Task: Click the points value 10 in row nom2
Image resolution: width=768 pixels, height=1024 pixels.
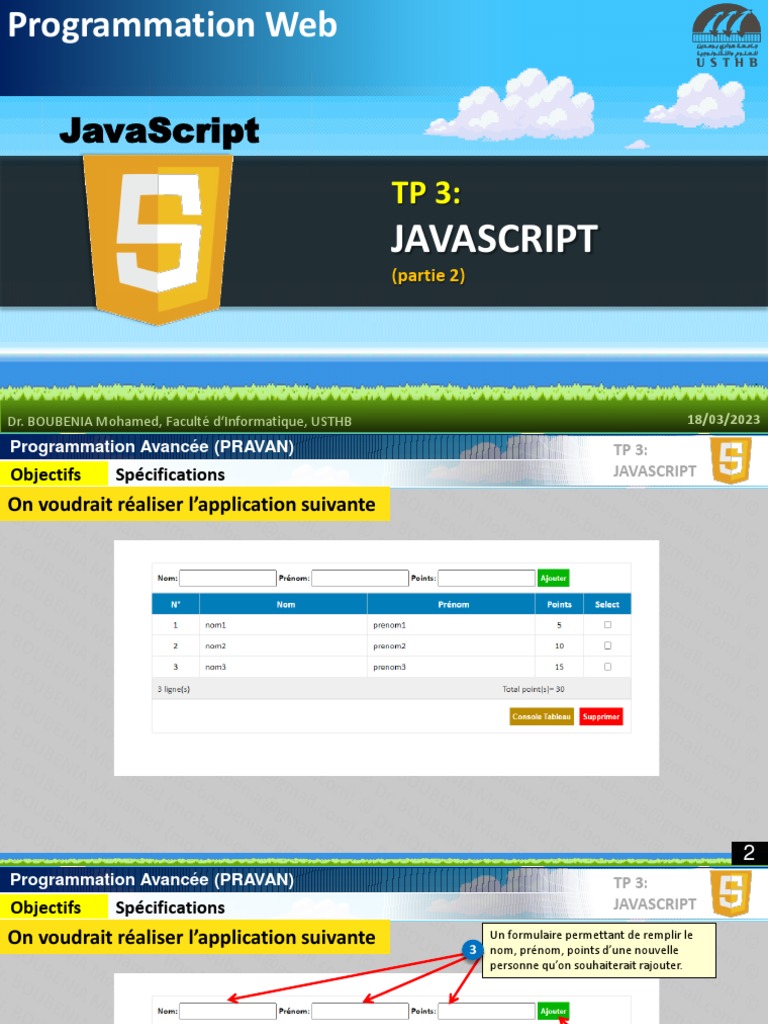Action: pos(559,646)
